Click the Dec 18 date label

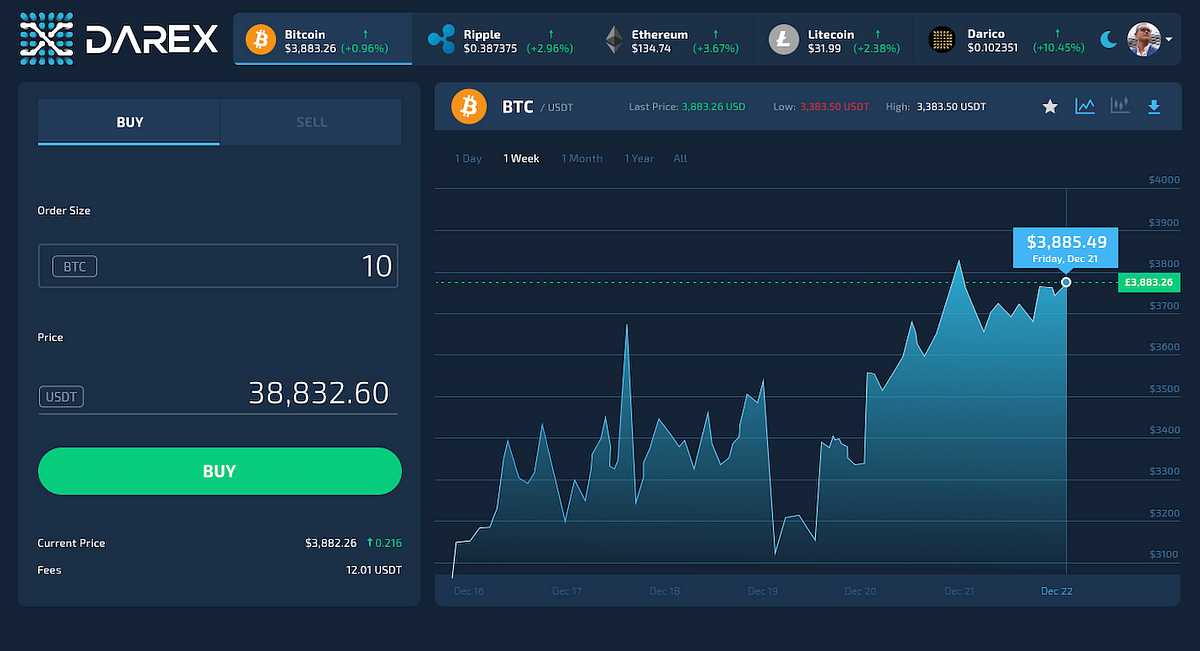coord(664,591)
